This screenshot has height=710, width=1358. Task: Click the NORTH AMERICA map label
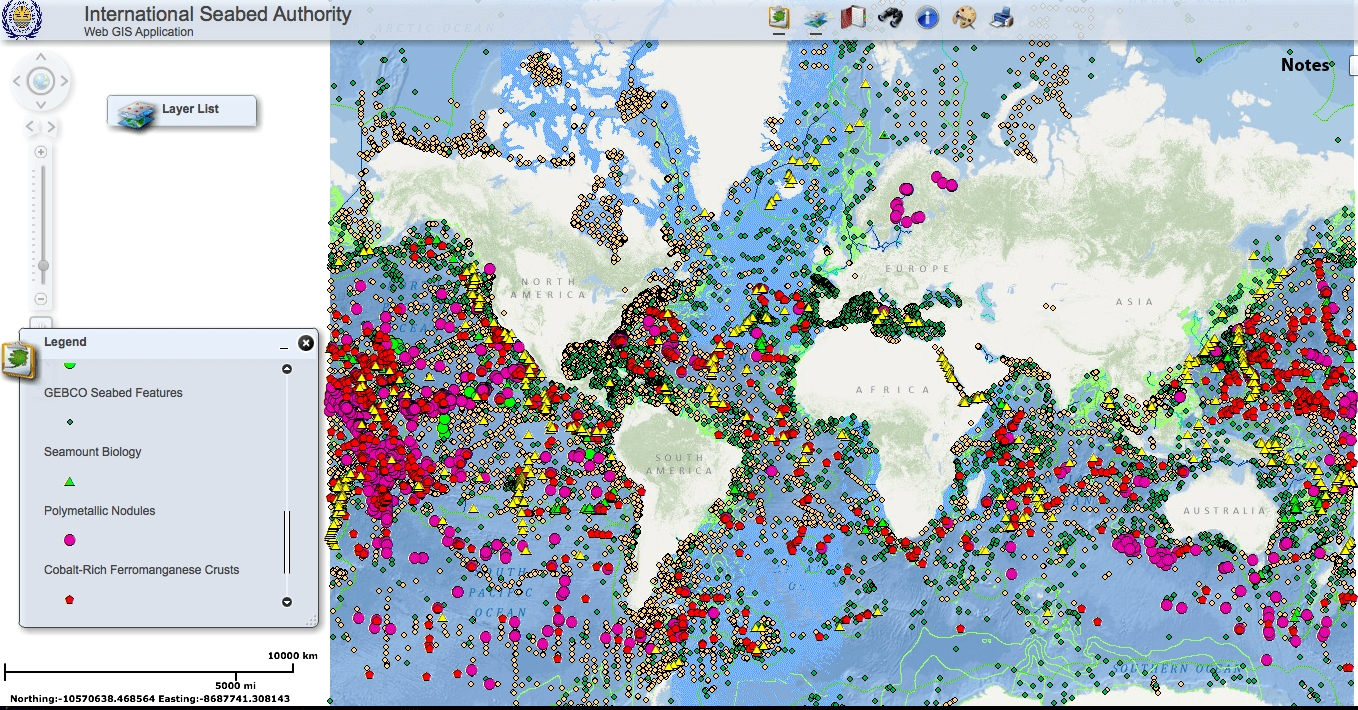click(549, 288)
